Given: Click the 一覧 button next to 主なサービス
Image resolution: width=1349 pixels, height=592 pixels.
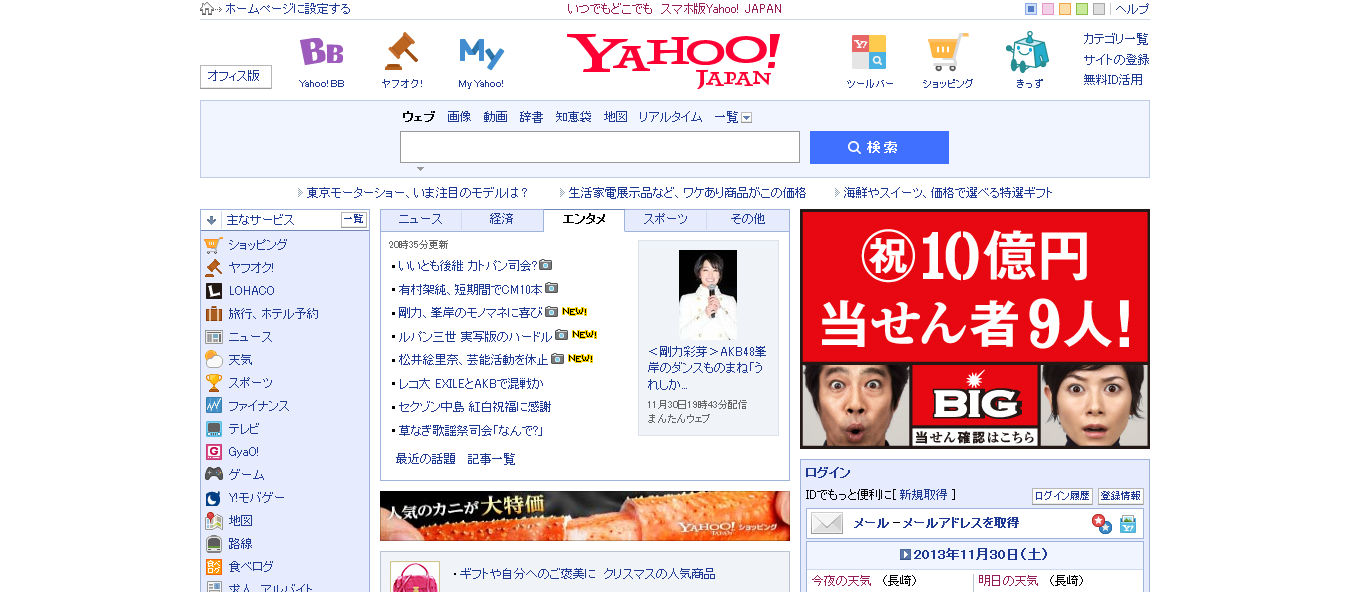Looking at the screenshot, I should coord(354,220).
